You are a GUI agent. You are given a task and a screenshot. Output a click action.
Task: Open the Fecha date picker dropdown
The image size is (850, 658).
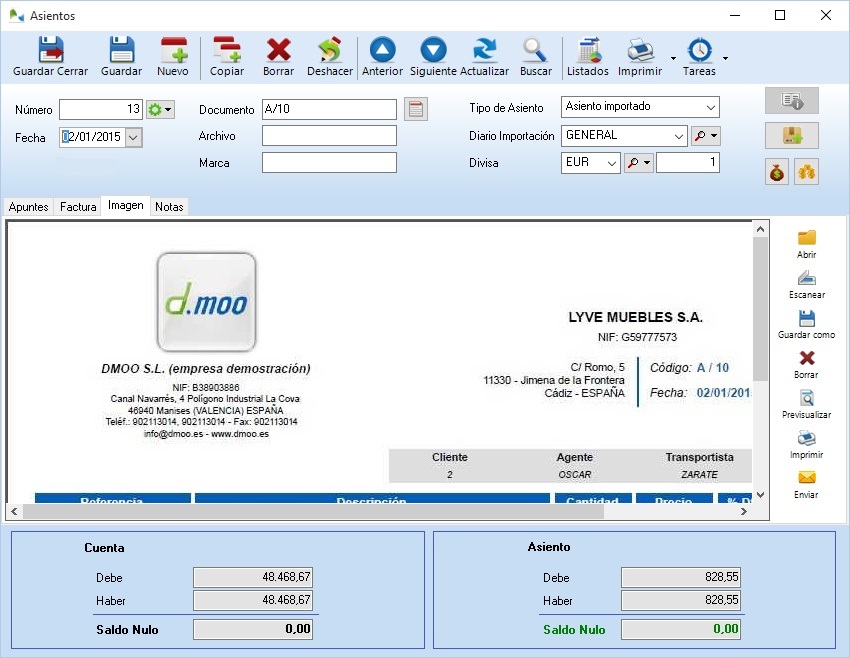134,138
